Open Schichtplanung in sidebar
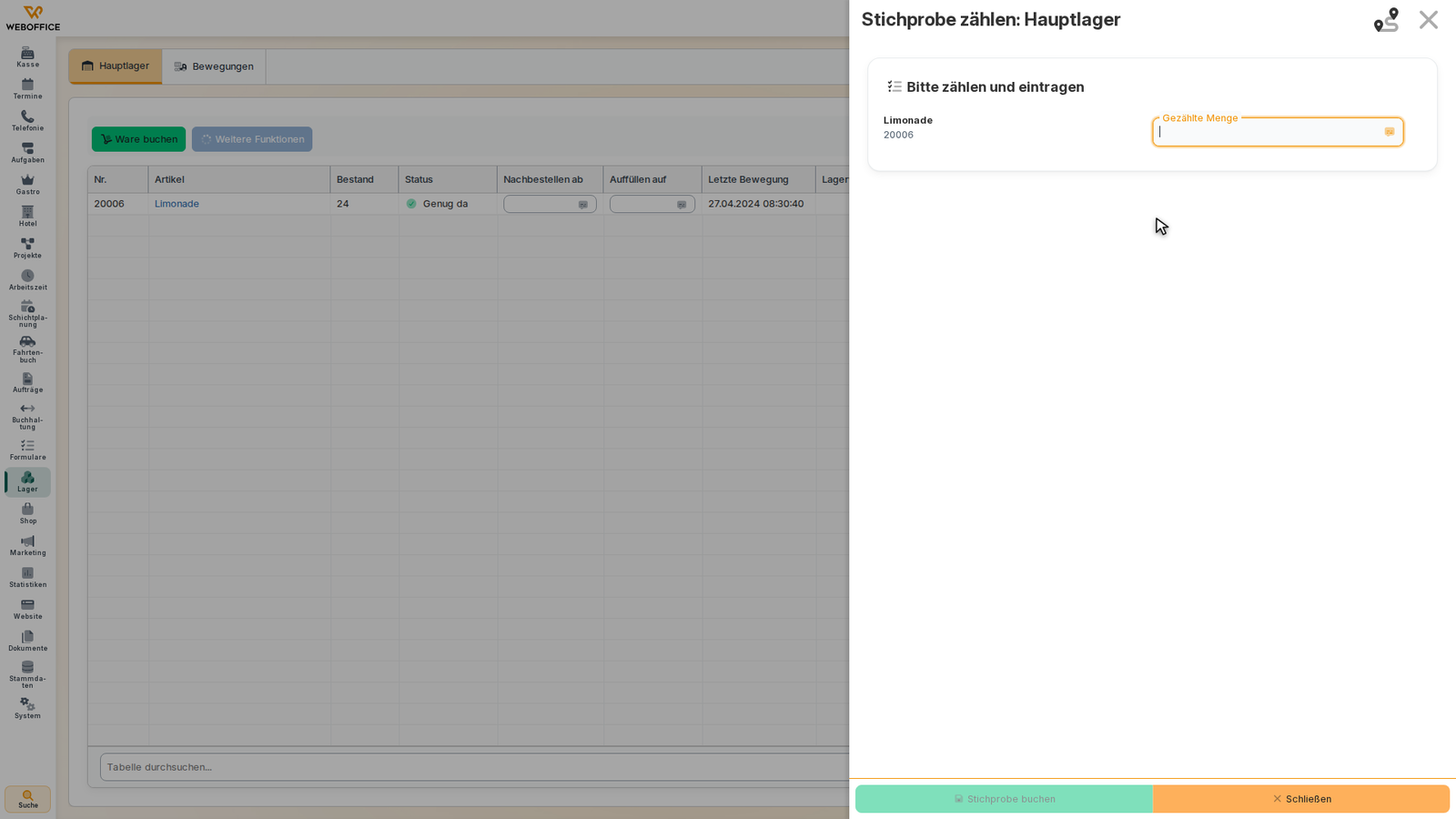This screenshot has height=819, width=1456. (27, 314)
